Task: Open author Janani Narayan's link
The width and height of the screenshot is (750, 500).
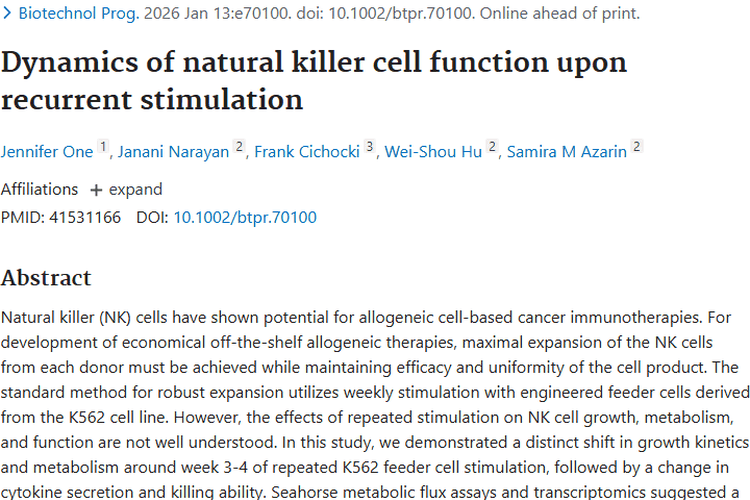Action: (173, 152)
